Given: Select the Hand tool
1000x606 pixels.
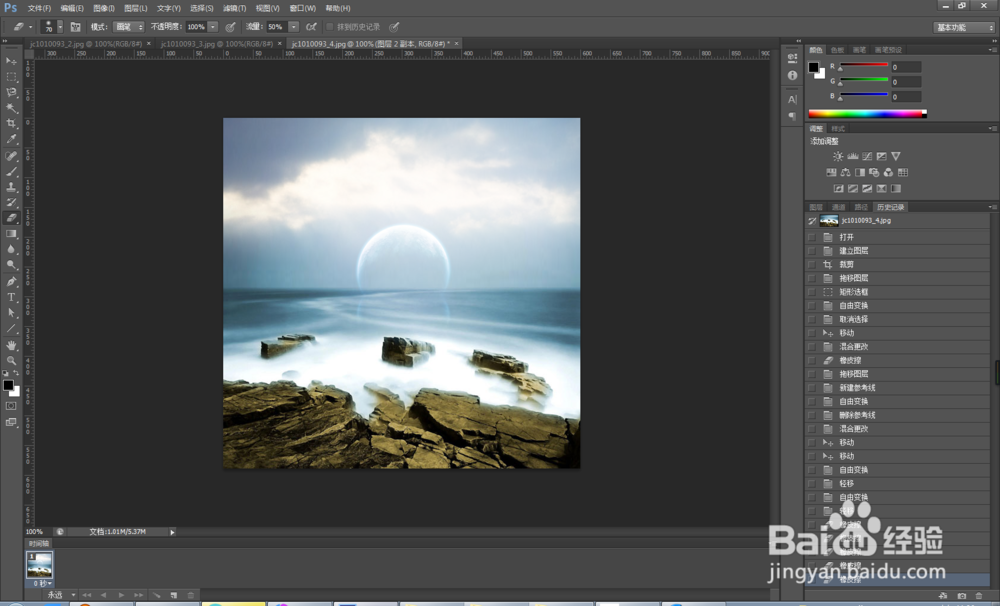Looking at the screenshot, I should click(11, 345).
